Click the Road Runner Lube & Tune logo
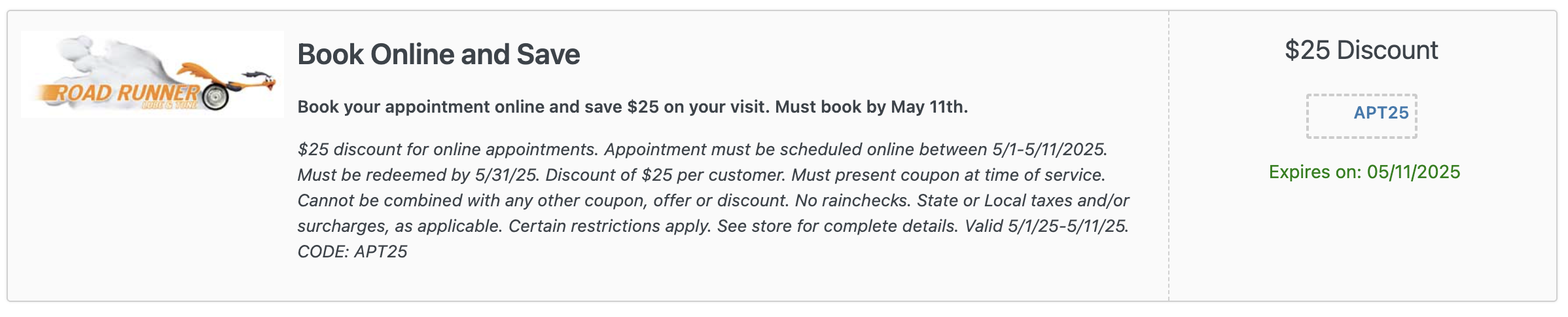The image size is (1568, 317). coord(152,74)
